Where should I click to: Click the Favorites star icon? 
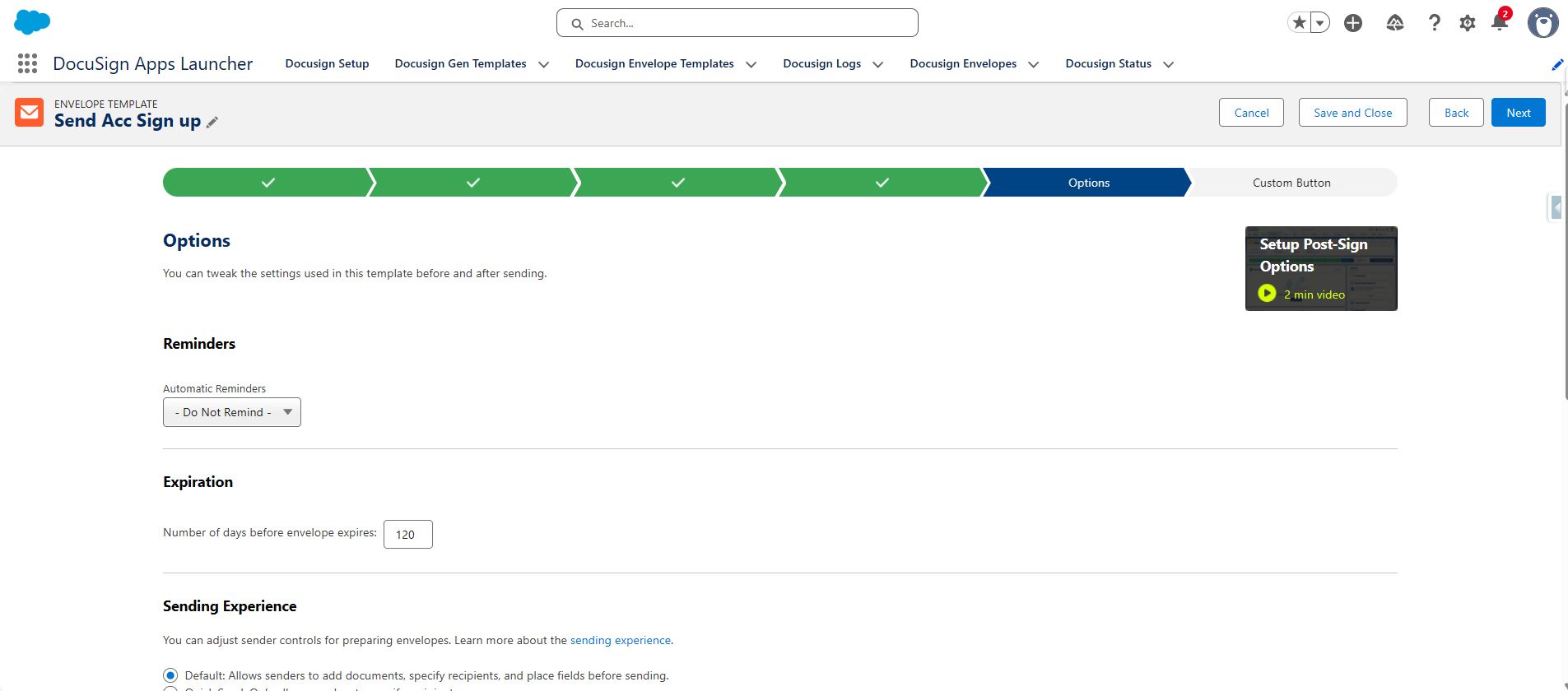[x=1299, y=23]
